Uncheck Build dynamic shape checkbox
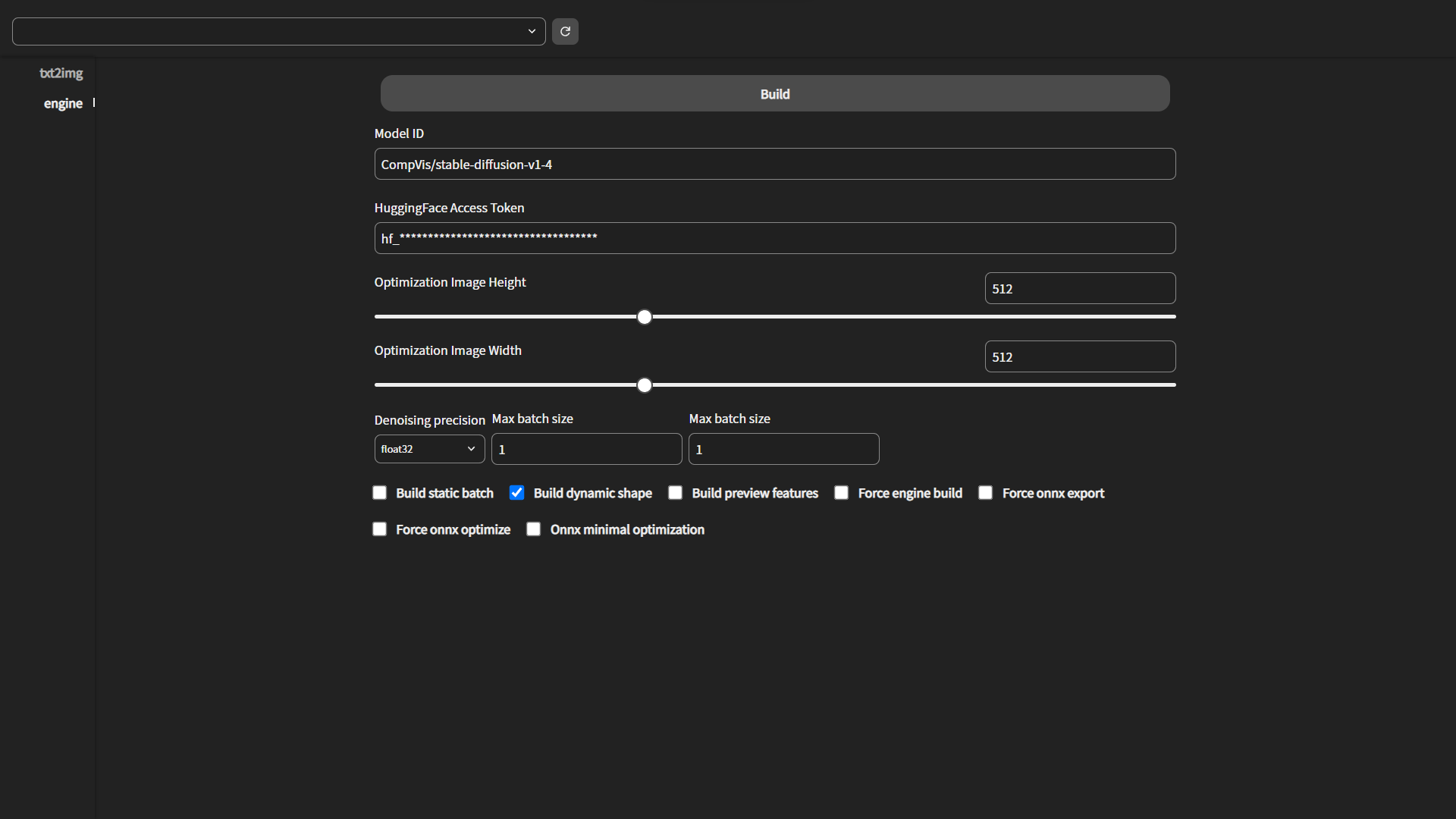The width and height of the screenshot is (1456, 819). pos(517,493)
